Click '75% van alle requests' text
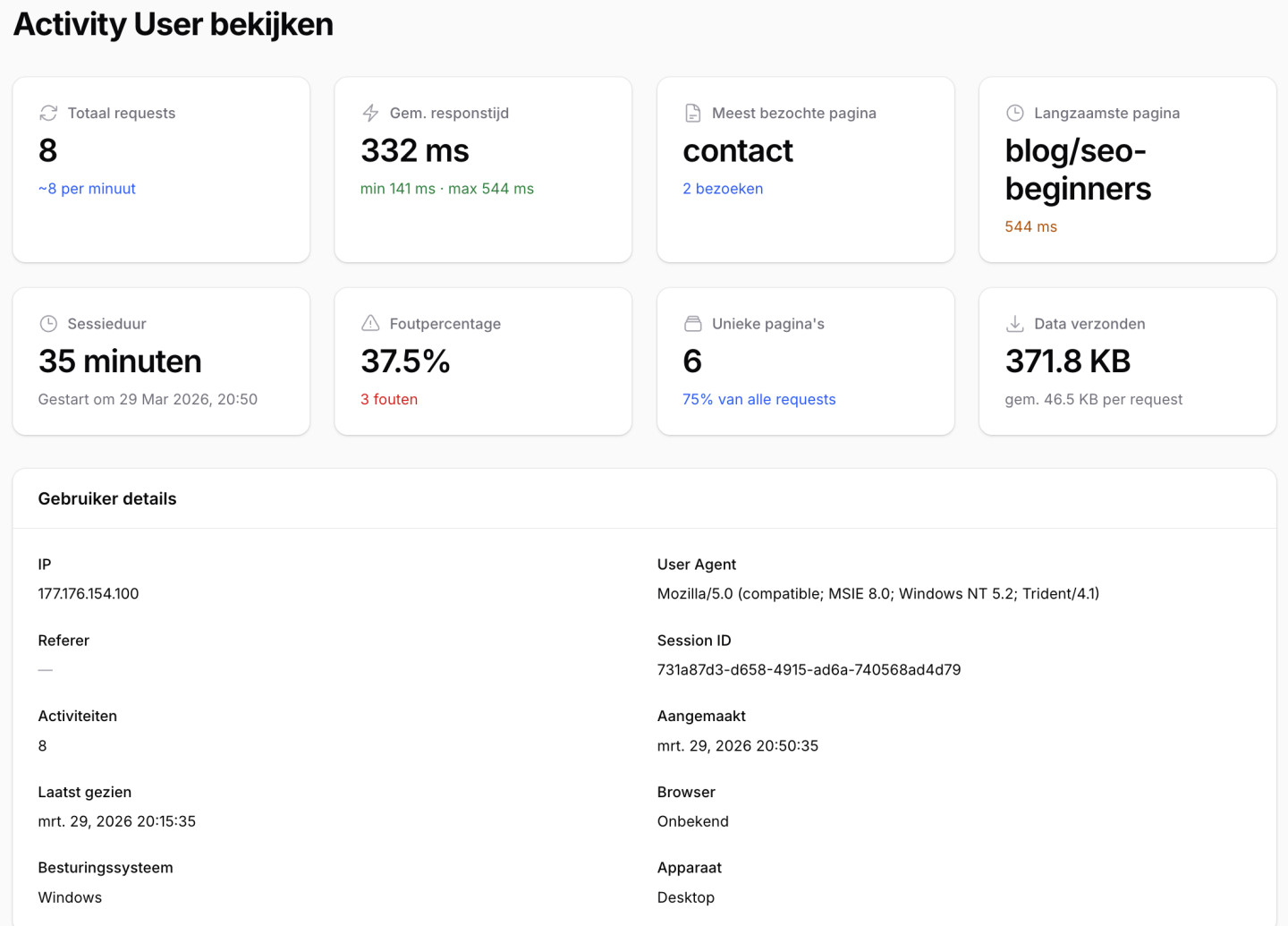 click(758, 400)
